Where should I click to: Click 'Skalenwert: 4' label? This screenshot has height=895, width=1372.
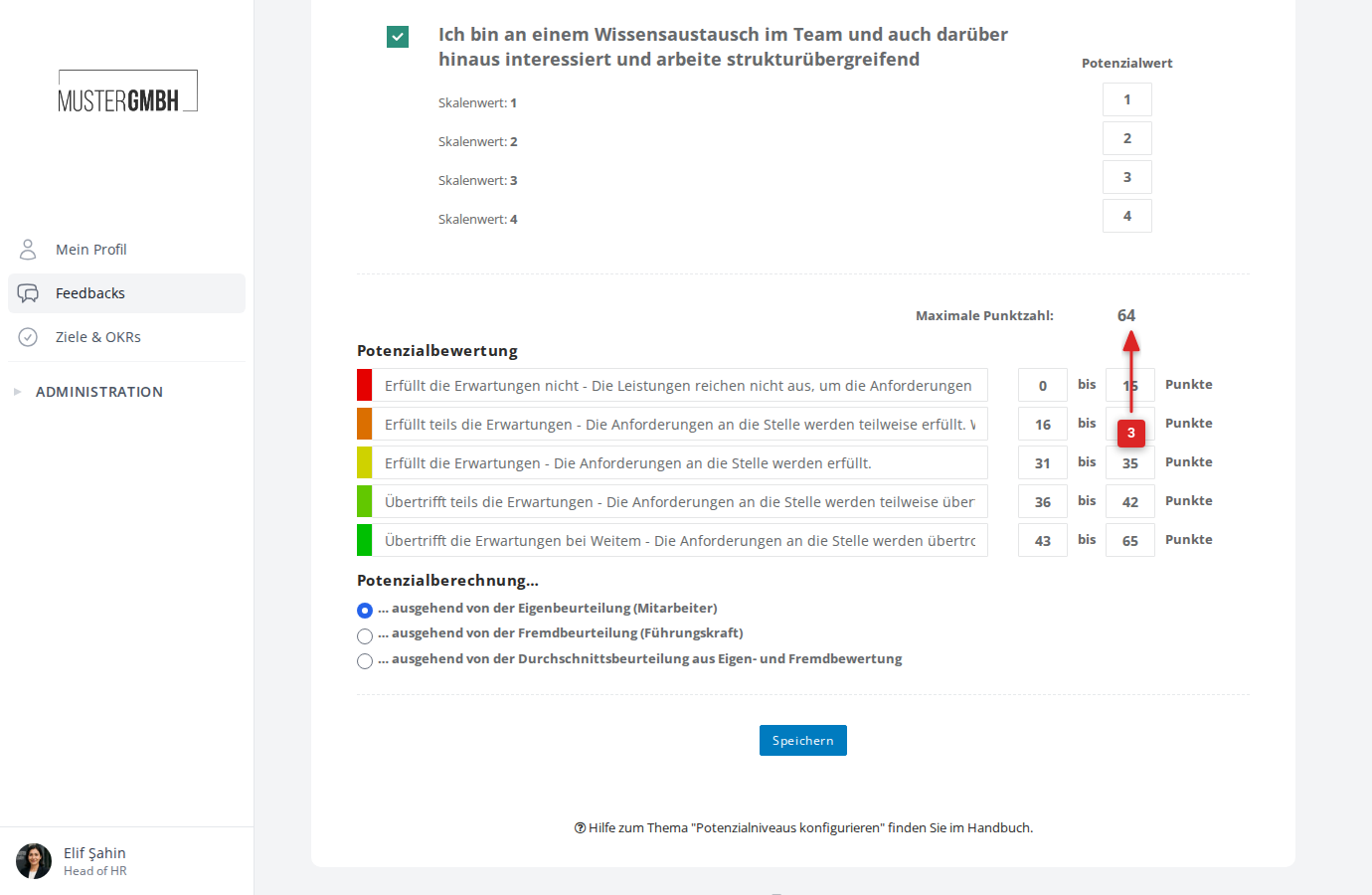[478, 219]
